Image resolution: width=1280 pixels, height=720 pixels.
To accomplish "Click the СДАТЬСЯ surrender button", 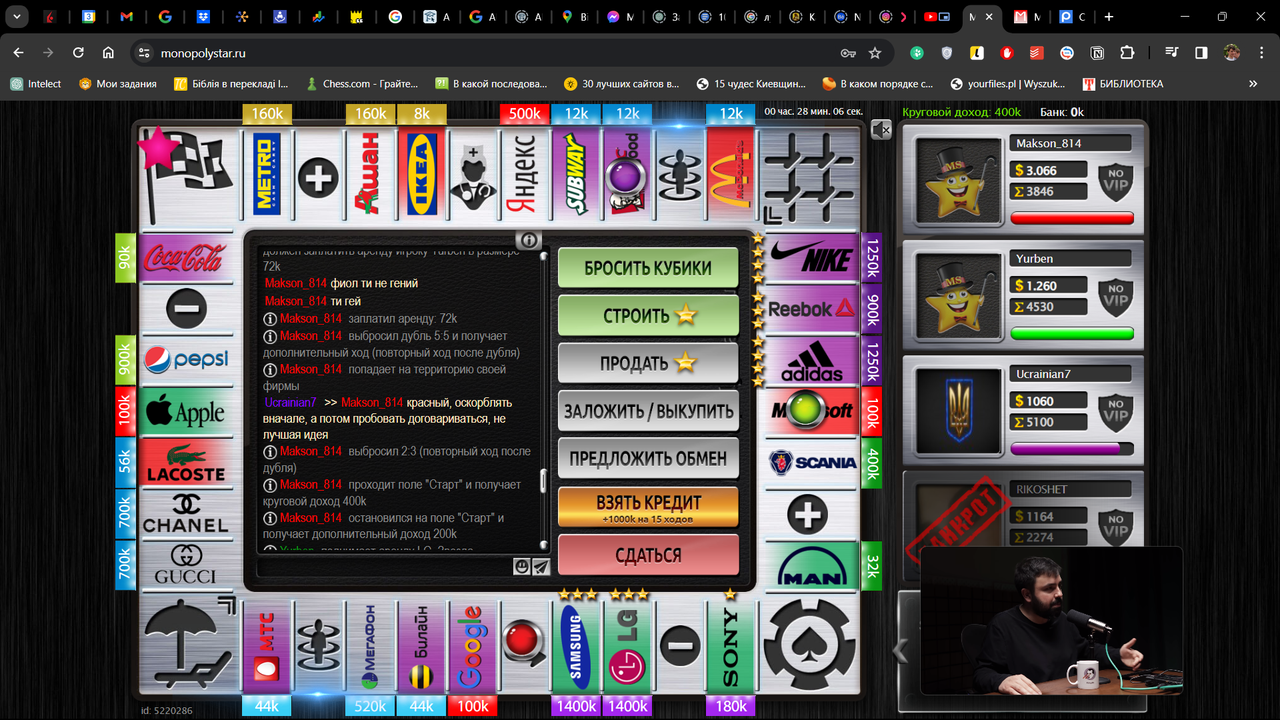I will point(648,555).
